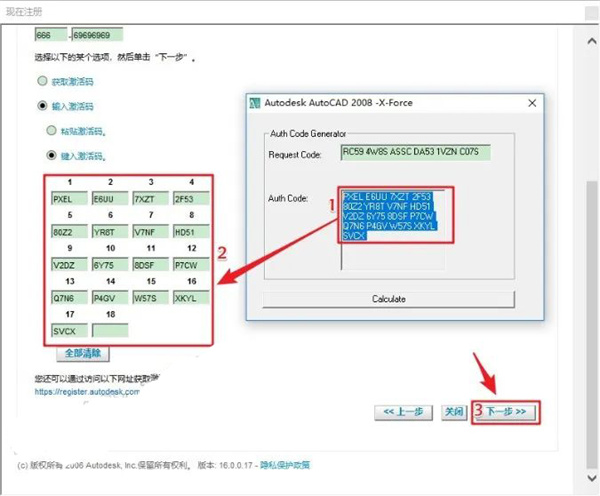Click activation field 17 containing SVCX
600x496 pixels.
pyautogui.click(x=69, y=331)
